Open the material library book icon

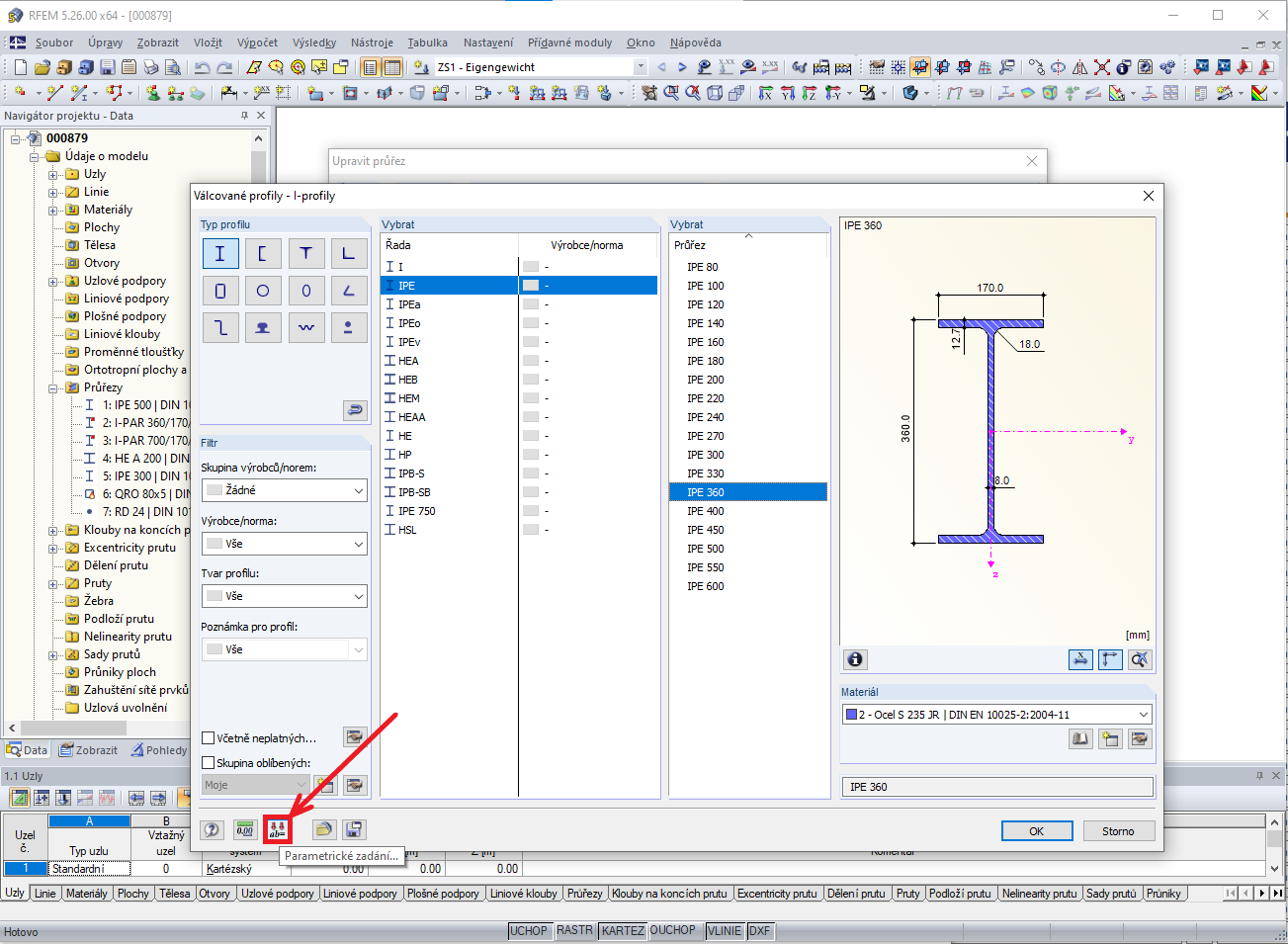point(1080,738)
